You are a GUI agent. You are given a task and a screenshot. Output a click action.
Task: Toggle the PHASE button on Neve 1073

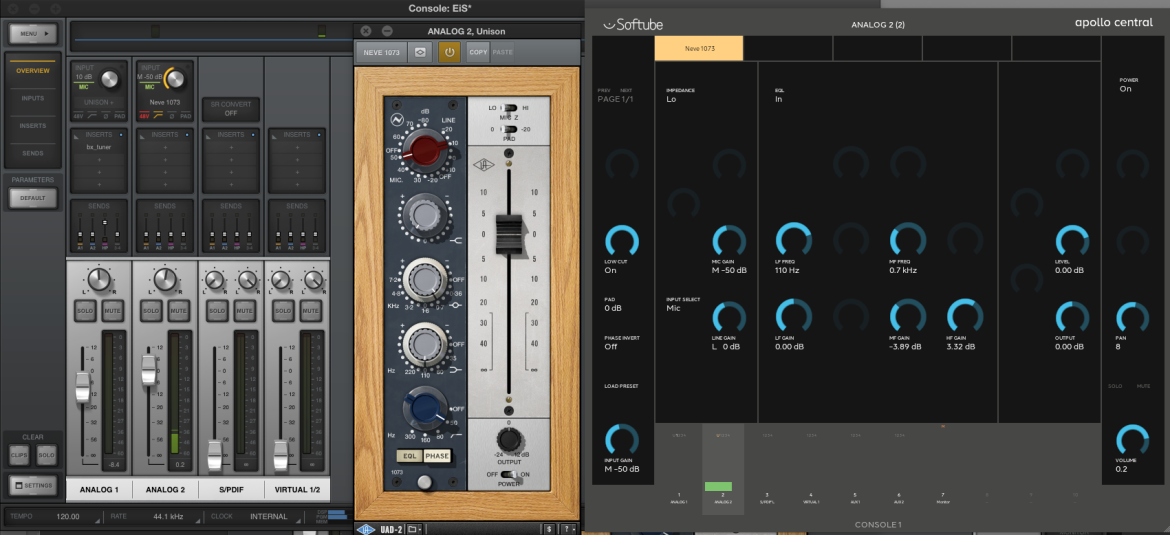[x=437, y=456]
